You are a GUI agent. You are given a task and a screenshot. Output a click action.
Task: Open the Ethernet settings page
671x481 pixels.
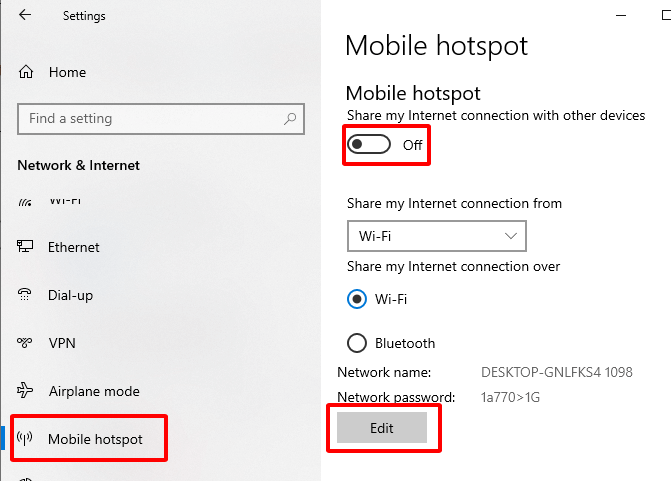(74, 247)
